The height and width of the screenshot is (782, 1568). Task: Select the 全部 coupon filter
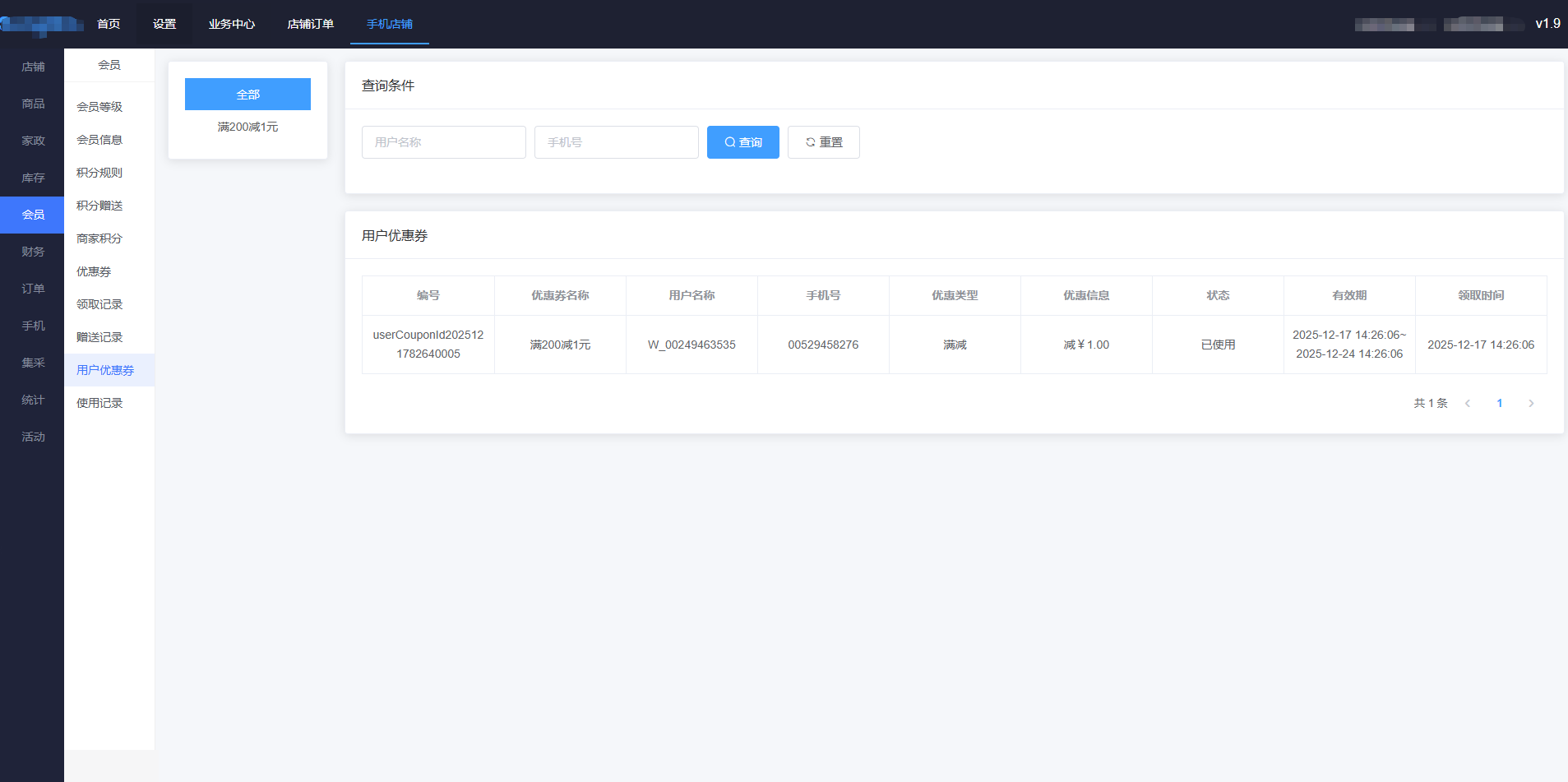(247, 95)
